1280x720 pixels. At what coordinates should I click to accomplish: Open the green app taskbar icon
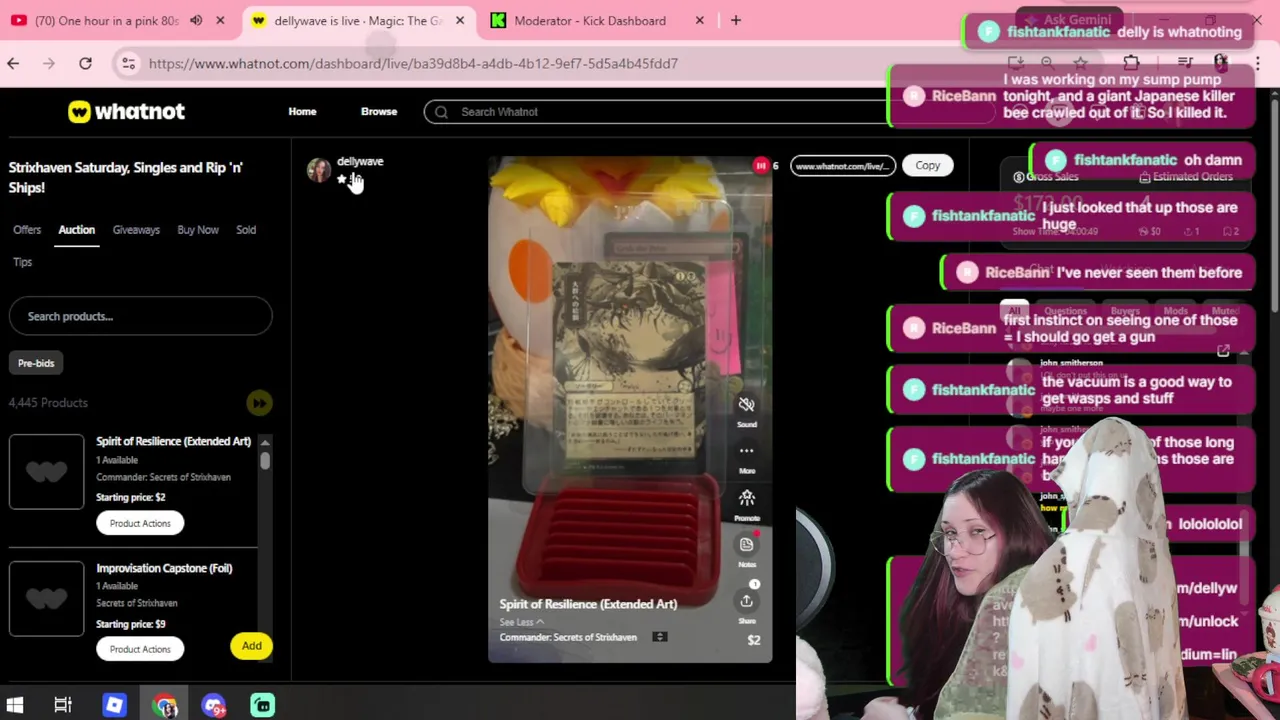(263, 705)
